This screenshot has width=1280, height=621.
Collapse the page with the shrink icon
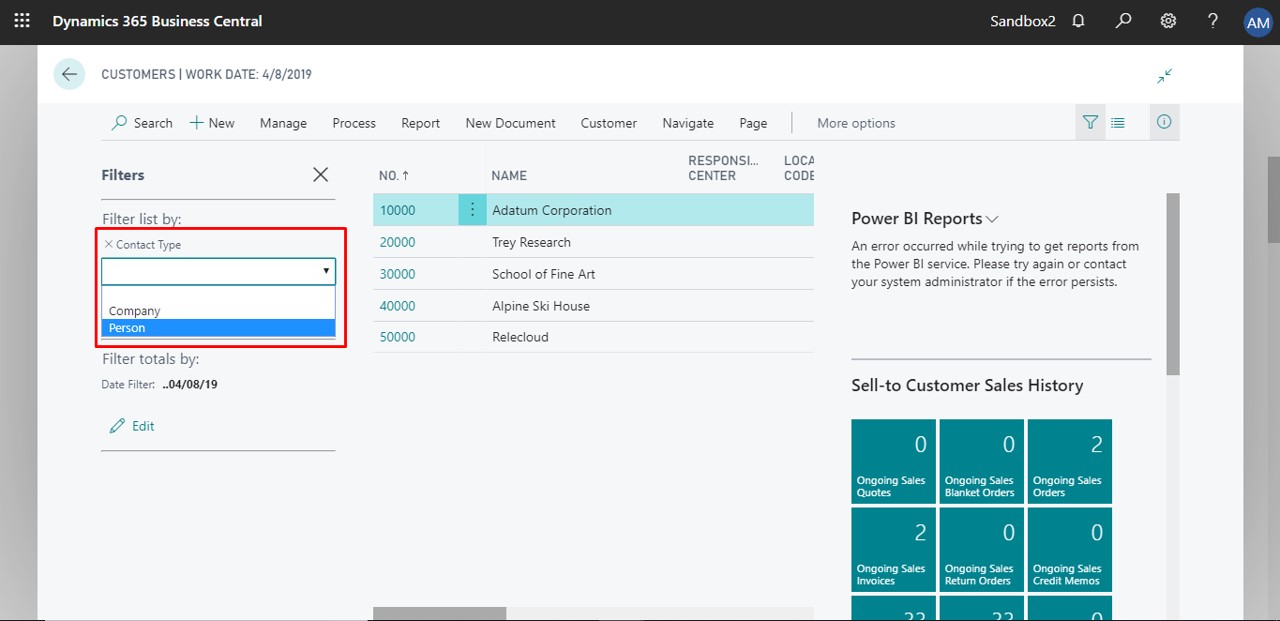pos(1165,75)
